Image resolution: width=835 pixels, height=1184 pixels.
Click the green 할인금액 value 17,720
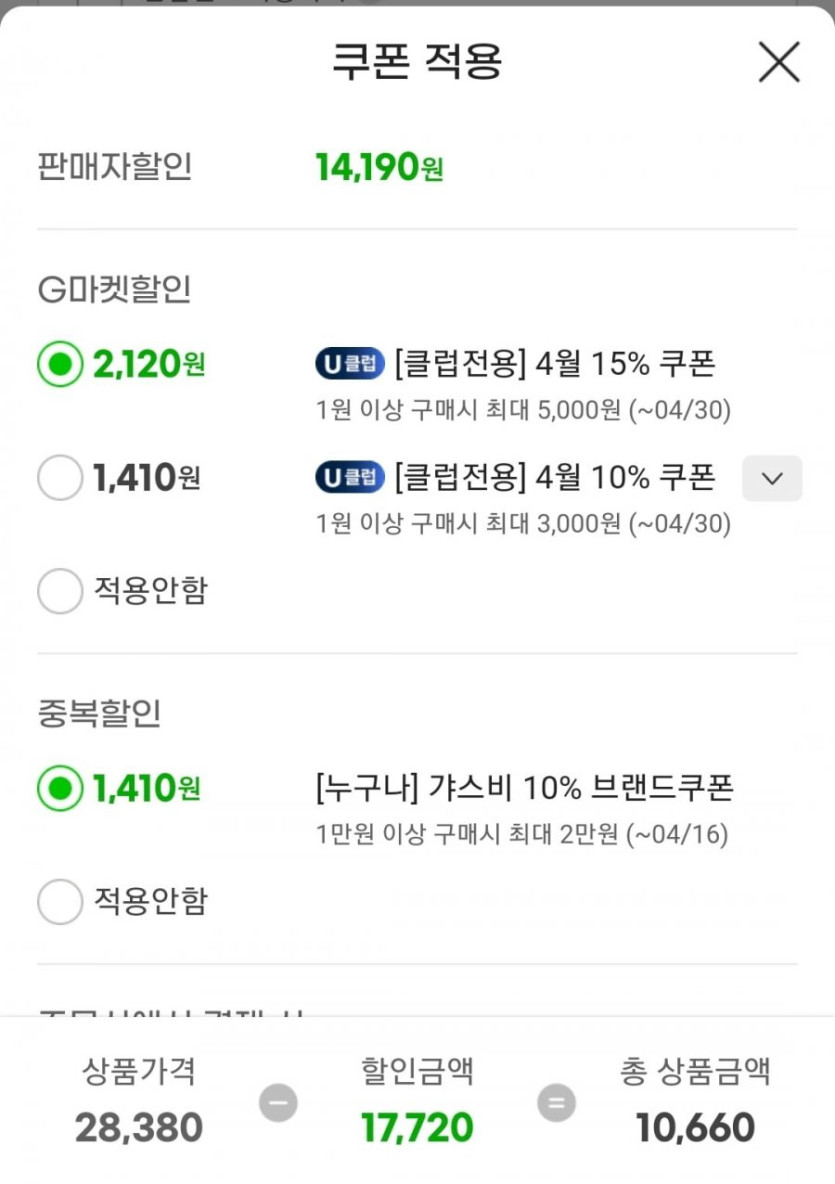point(417,1128)
